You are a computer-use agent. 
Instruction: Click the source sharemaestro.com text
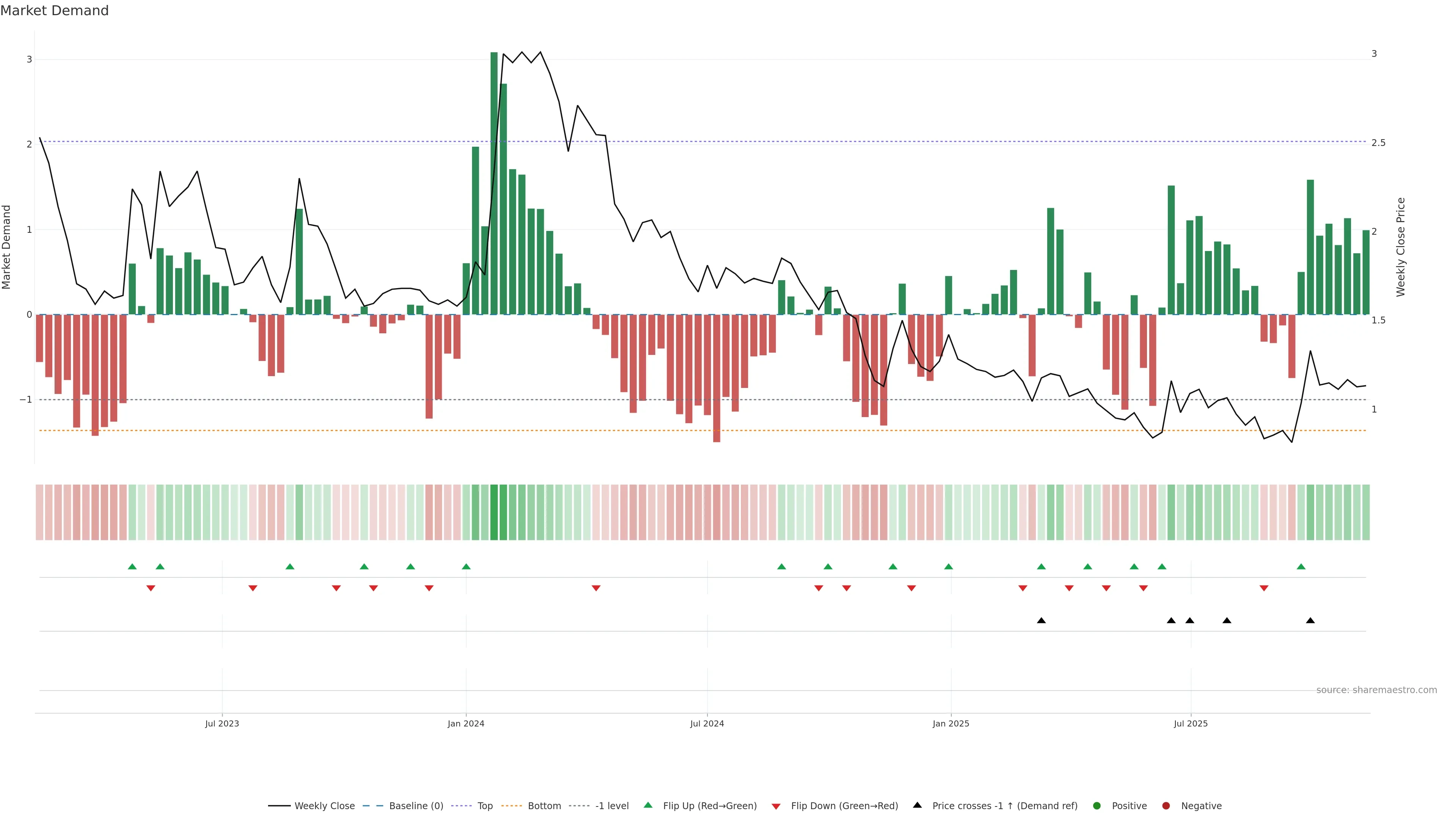pos(1376,690)
